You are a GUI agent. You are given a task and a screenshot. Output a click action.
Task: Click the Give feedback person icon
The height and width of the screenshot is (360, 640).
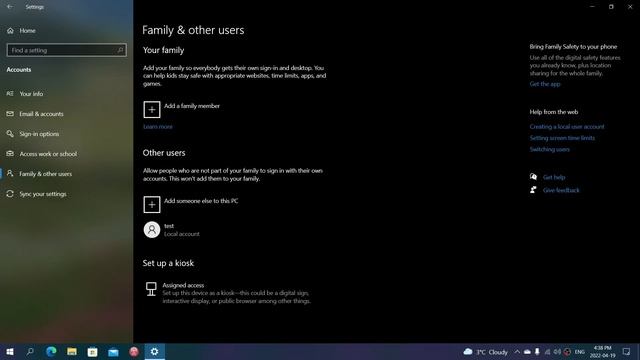pos(533,190)
